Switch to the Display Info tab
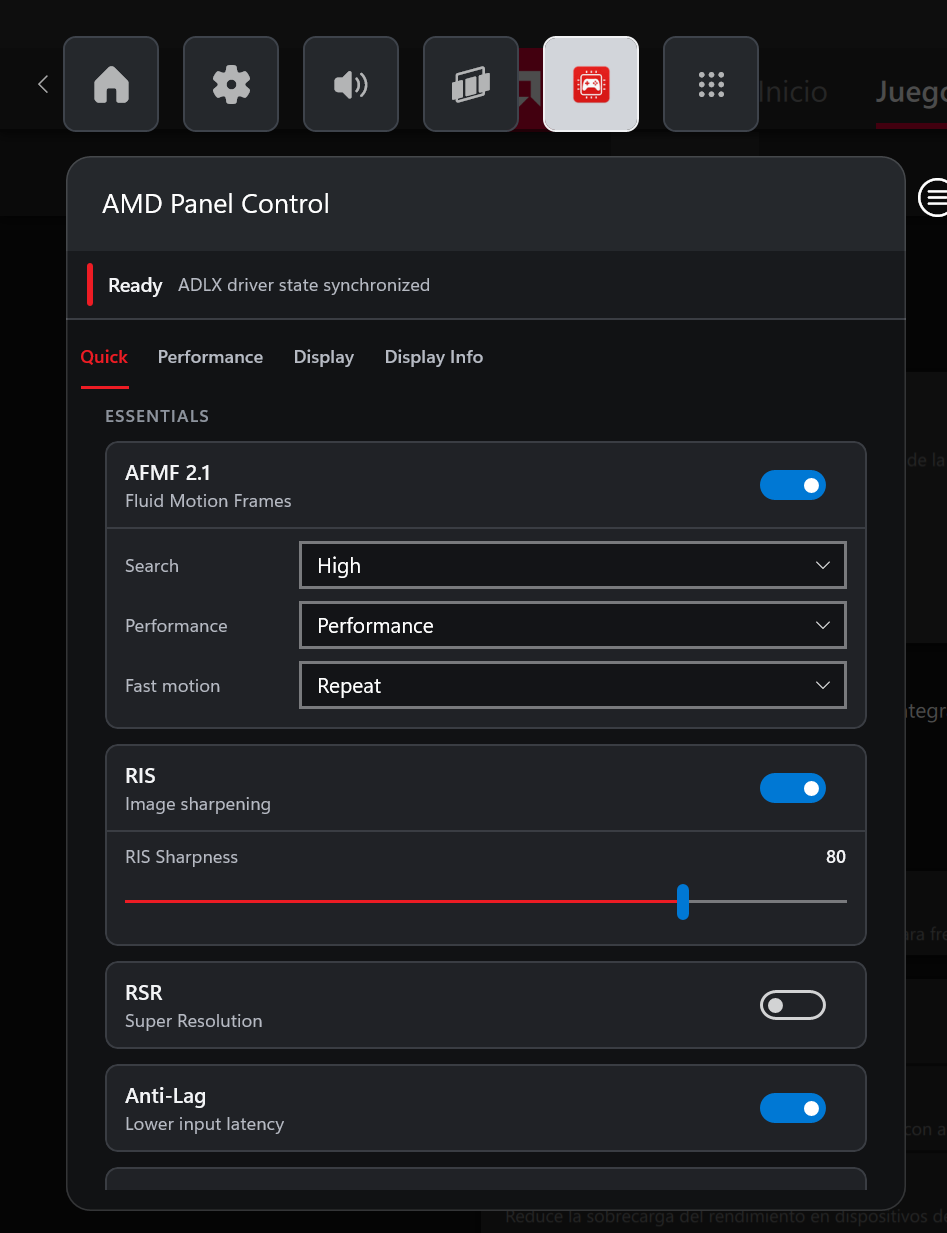This screenshot has width=947, height=1233. tap(434, 357)
